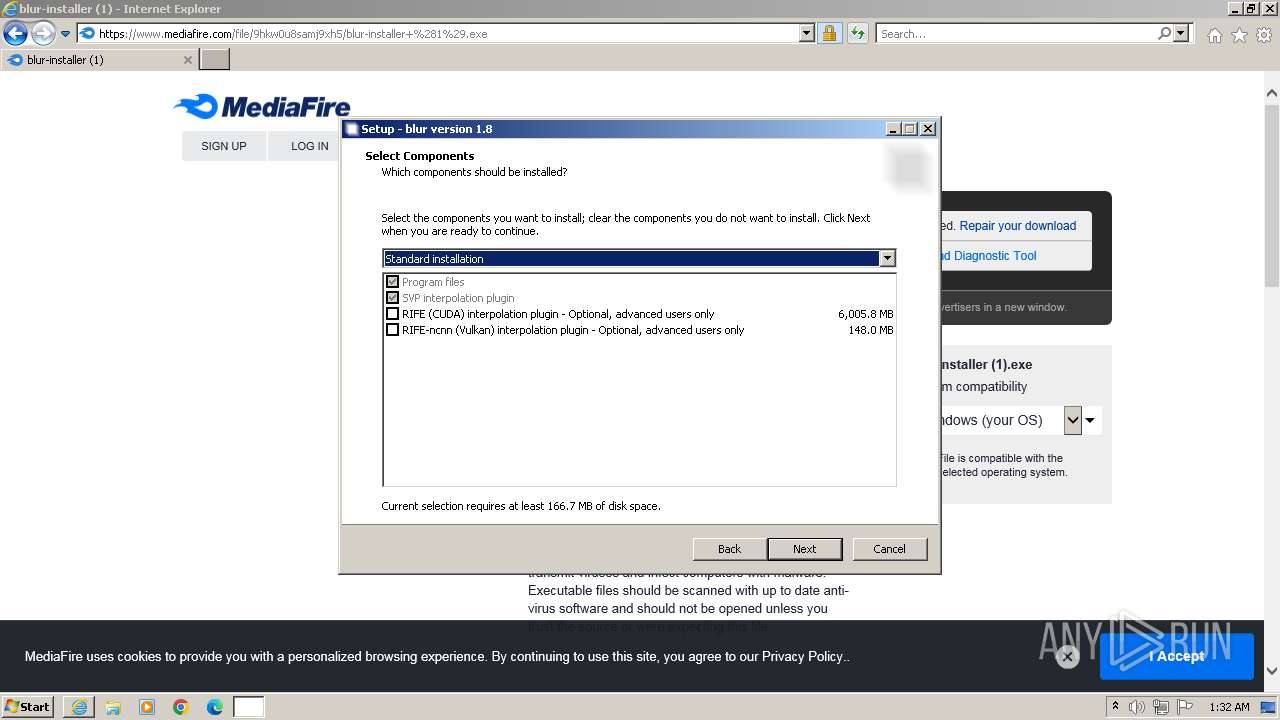The image size is (1280, 720).
Task: Click the Privacy Policy link
Action: 803,657
